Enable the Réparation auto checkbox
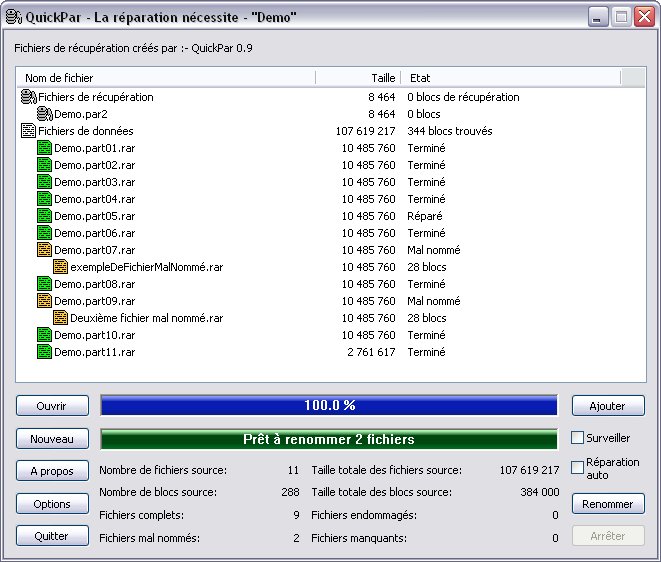661x562 pixels. pos(577,468)
